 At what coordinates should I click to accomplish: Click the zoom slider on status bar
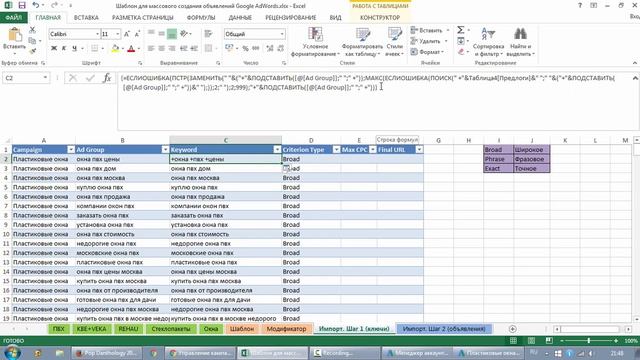click(x=589, y=340)
